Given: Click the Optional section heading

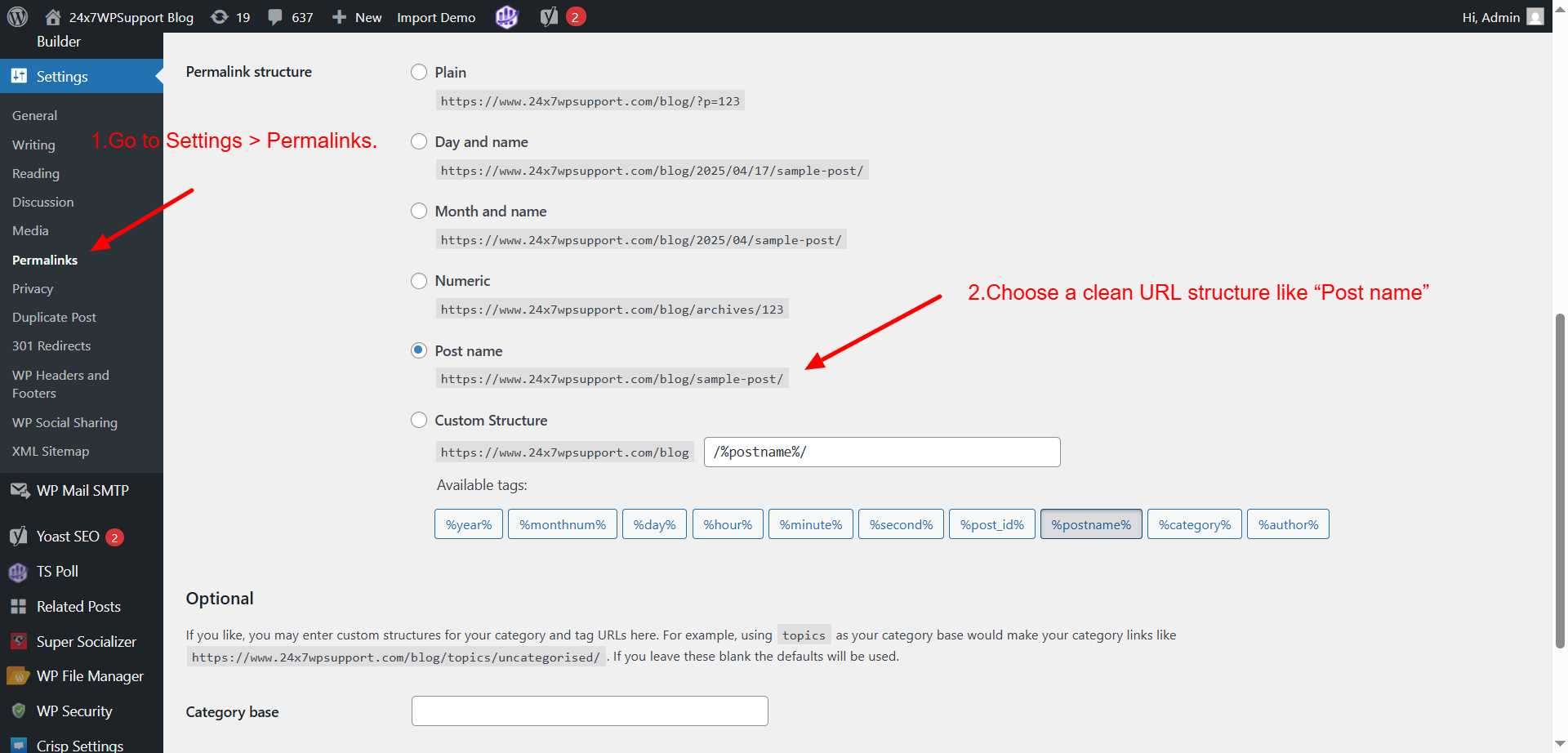Looking at the screenshot, I should [x=220, y=599].
